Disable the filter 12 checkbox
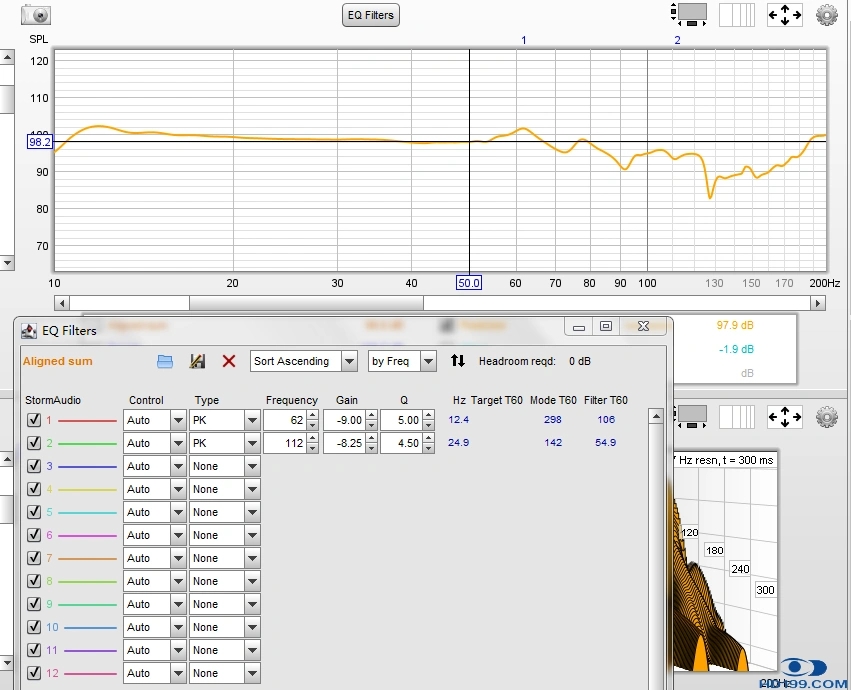This screenshot has height=690, width=851. (34, 673)
